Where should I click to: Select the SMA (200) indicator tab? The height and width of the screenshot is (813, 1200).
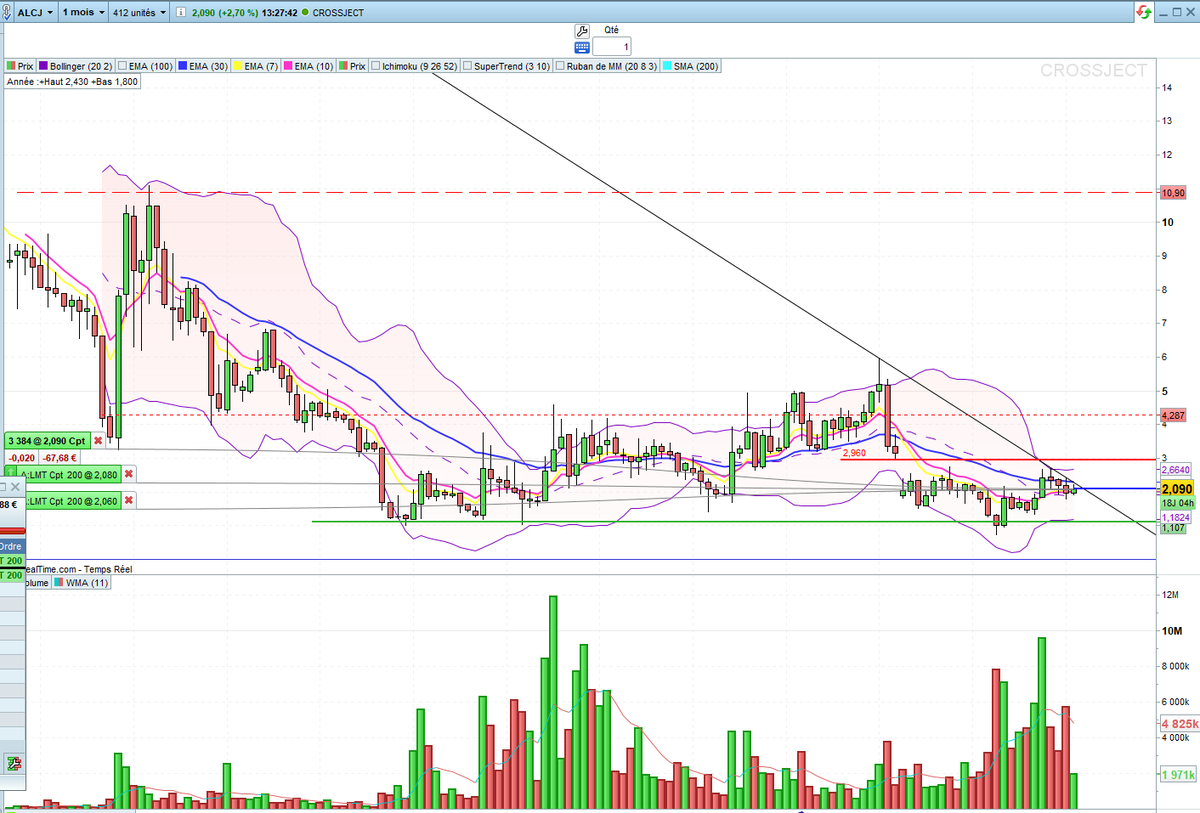(692, 66)
